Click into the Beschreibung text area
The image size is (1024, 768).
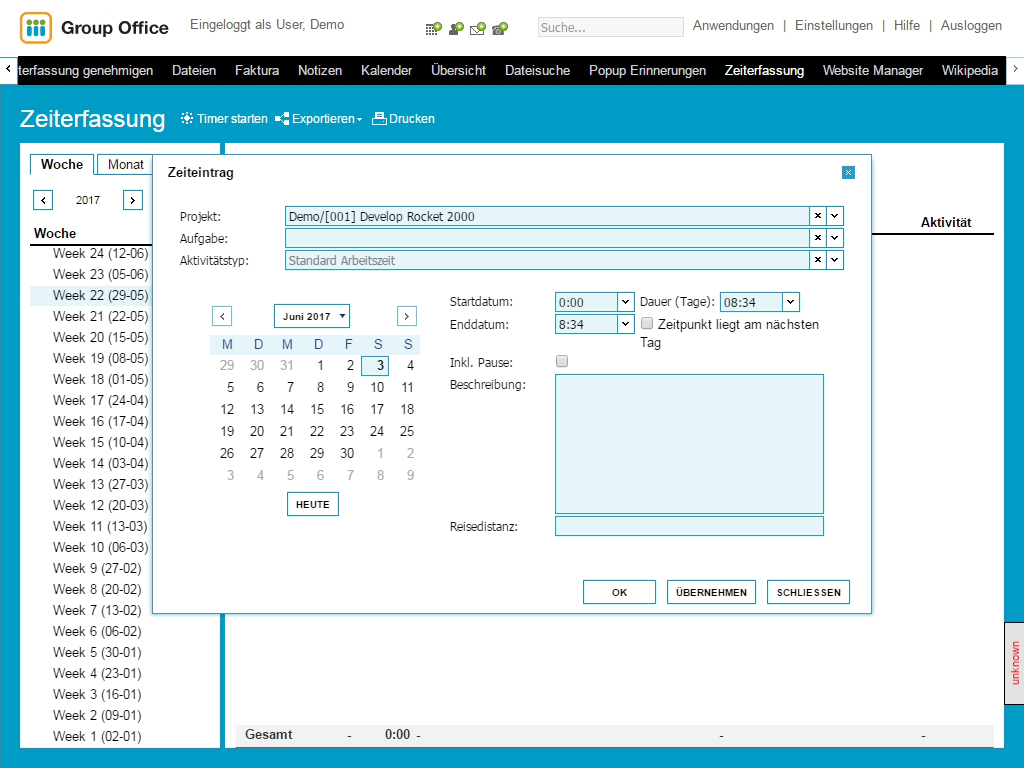point(689,443)
